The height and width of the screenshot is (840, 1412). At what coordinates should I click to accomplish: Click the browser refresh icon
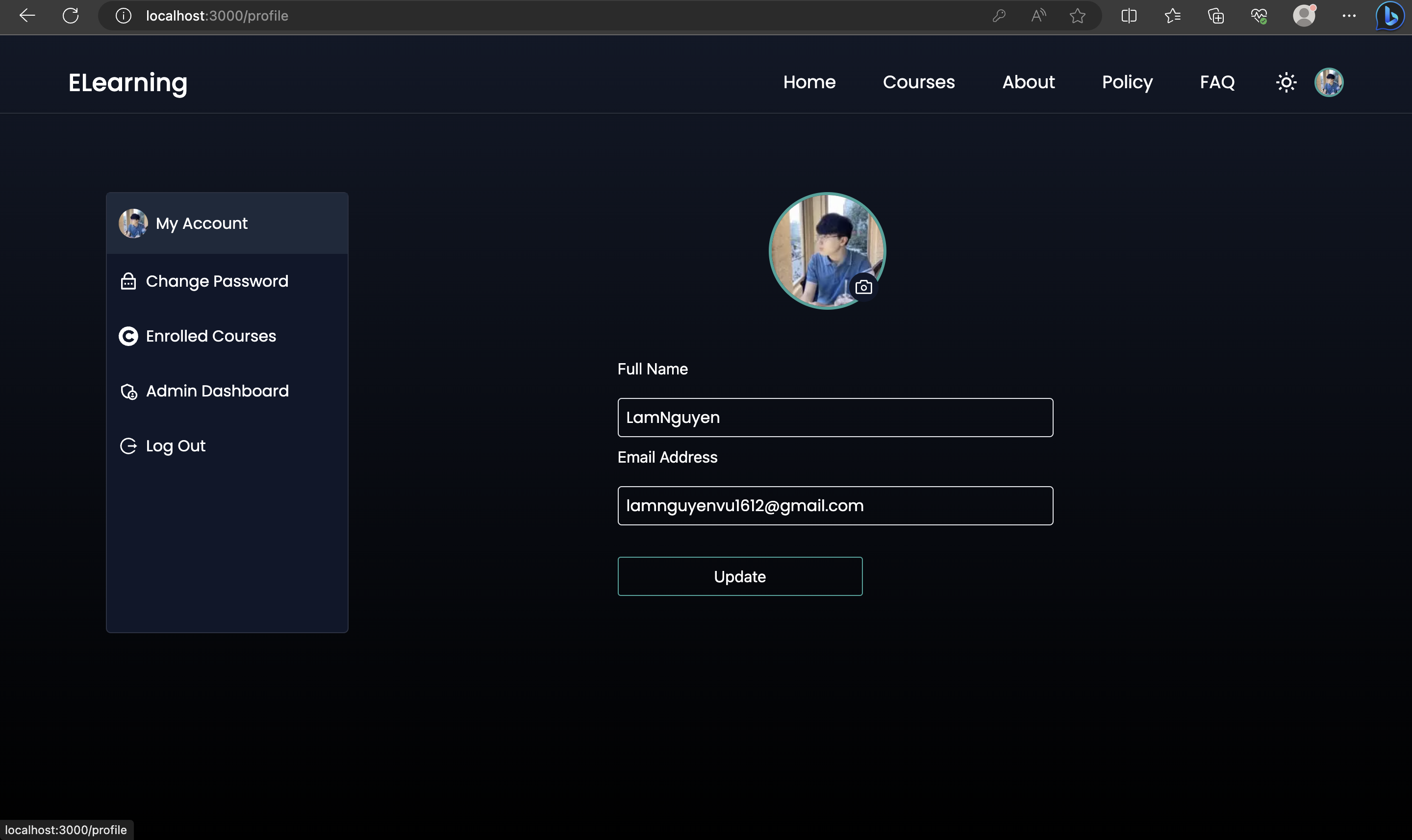click(71, 16)
